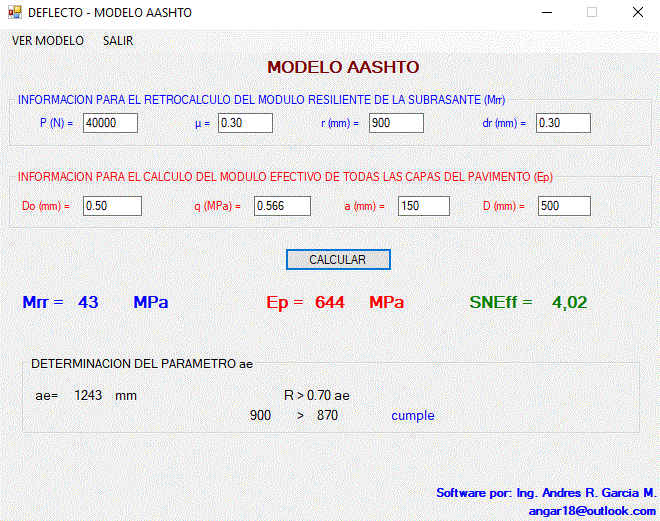
Task: Click the 'a (mm) =' label
Action: click(365, 206)
